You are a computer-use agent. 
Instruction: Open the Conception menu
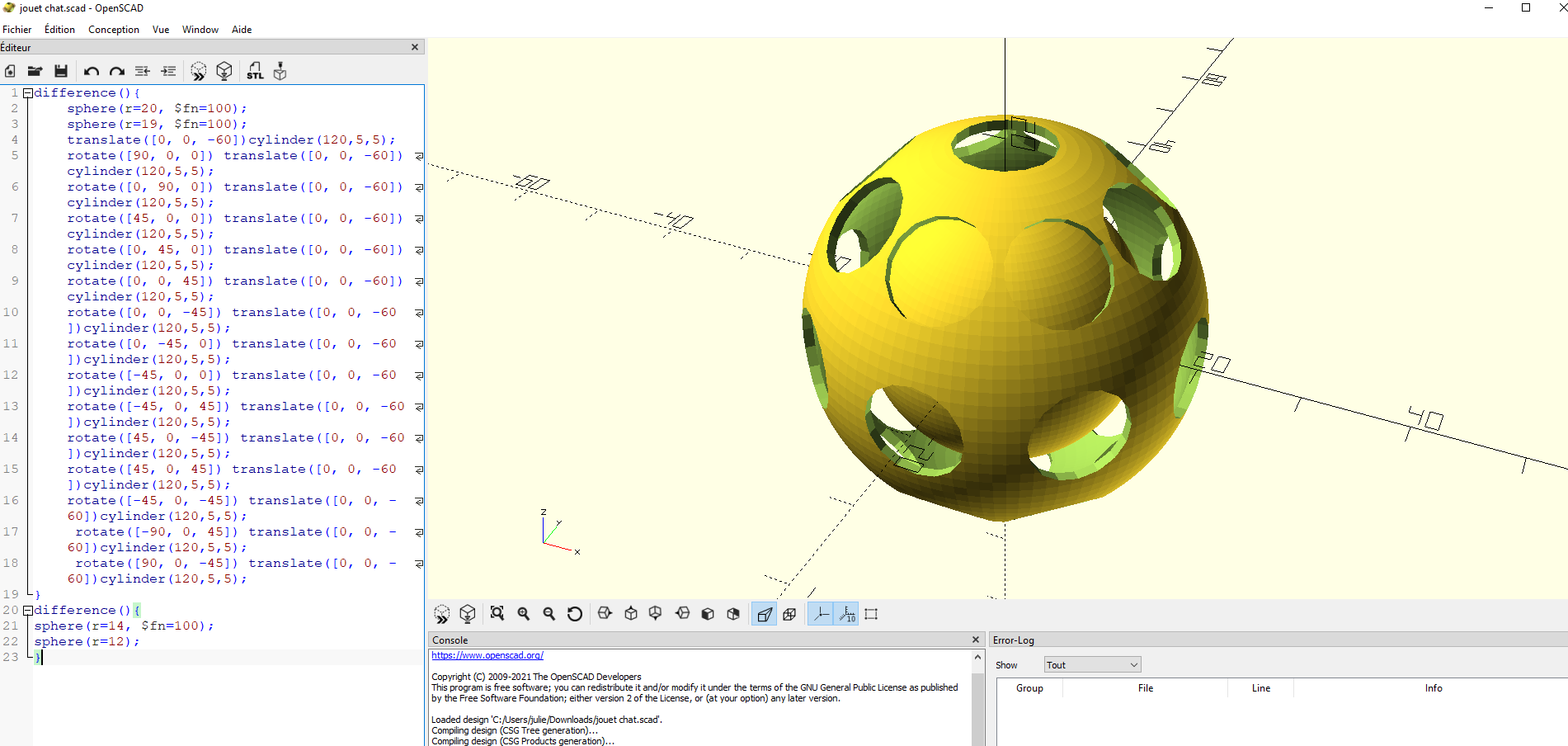click(114, 30)
